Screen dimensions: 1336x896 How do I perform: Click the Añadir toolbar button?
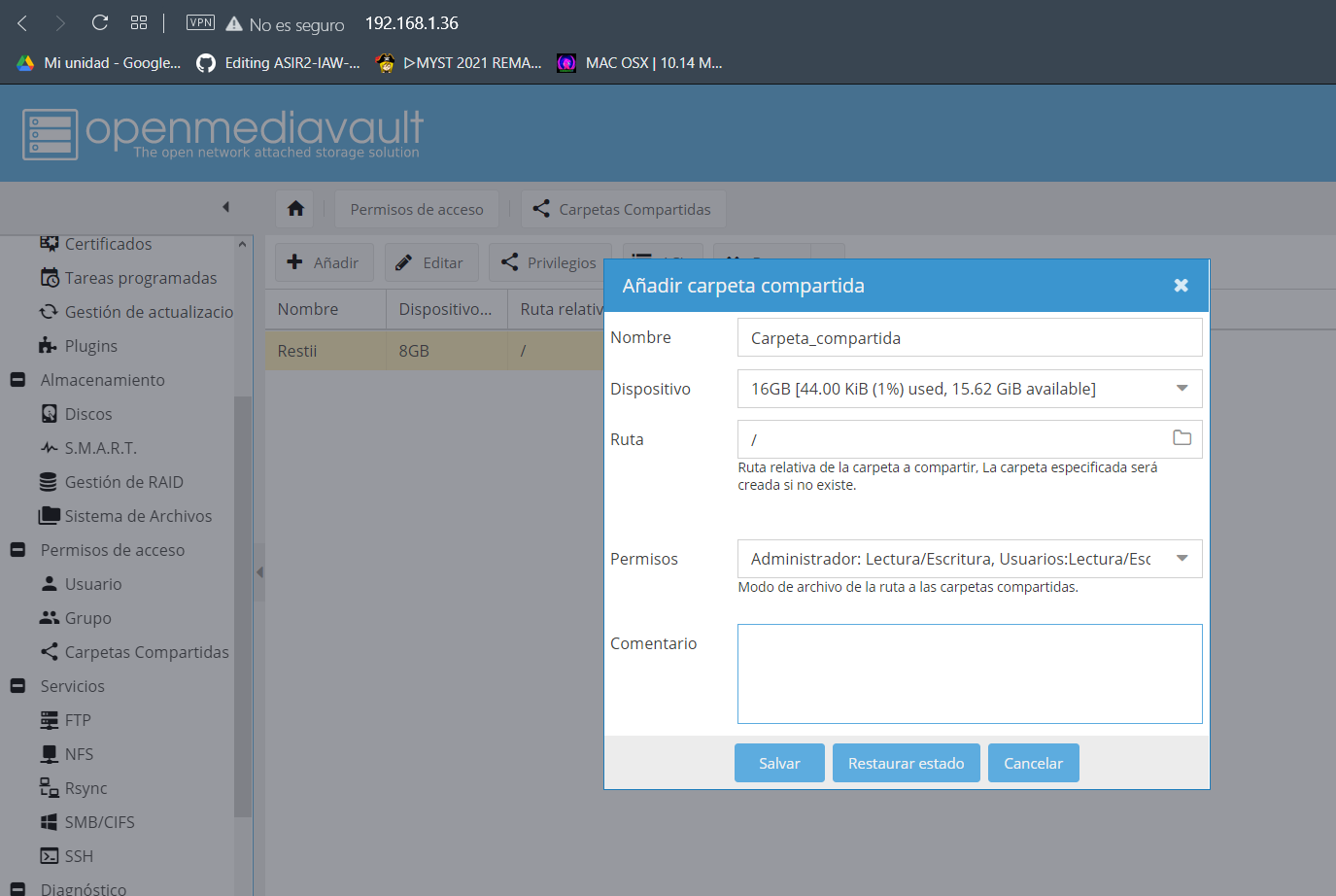coord(325,262)
